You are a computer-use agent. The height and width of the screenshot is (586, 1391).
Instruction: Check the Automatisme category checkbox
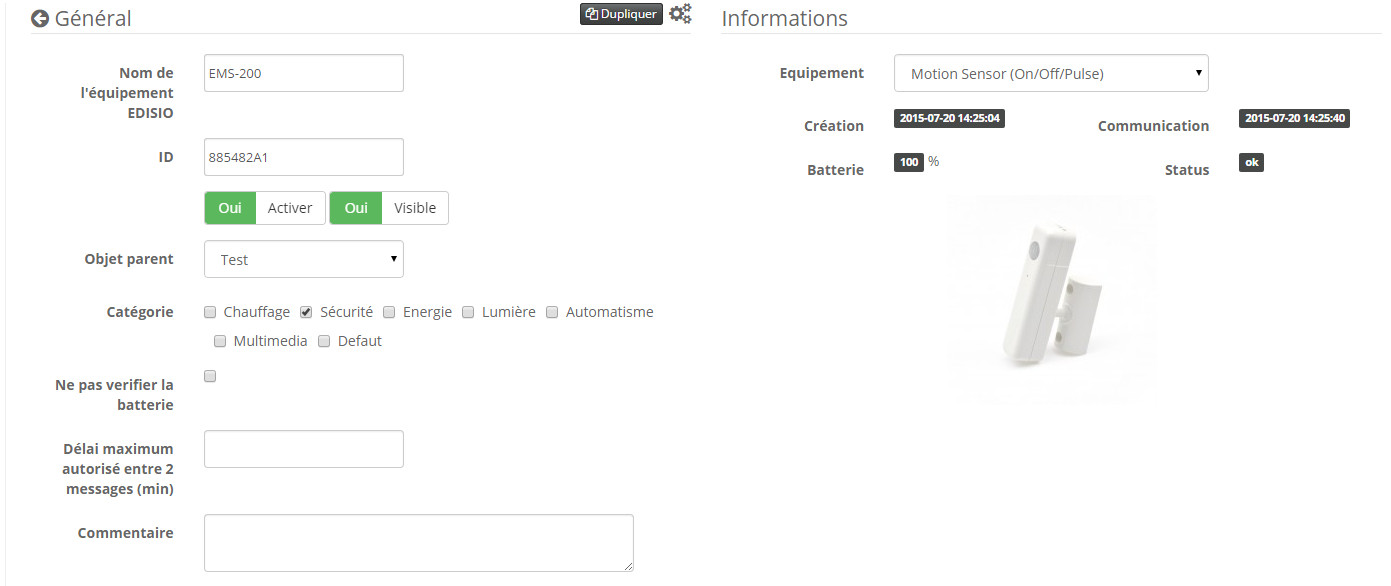pos(552,312)
